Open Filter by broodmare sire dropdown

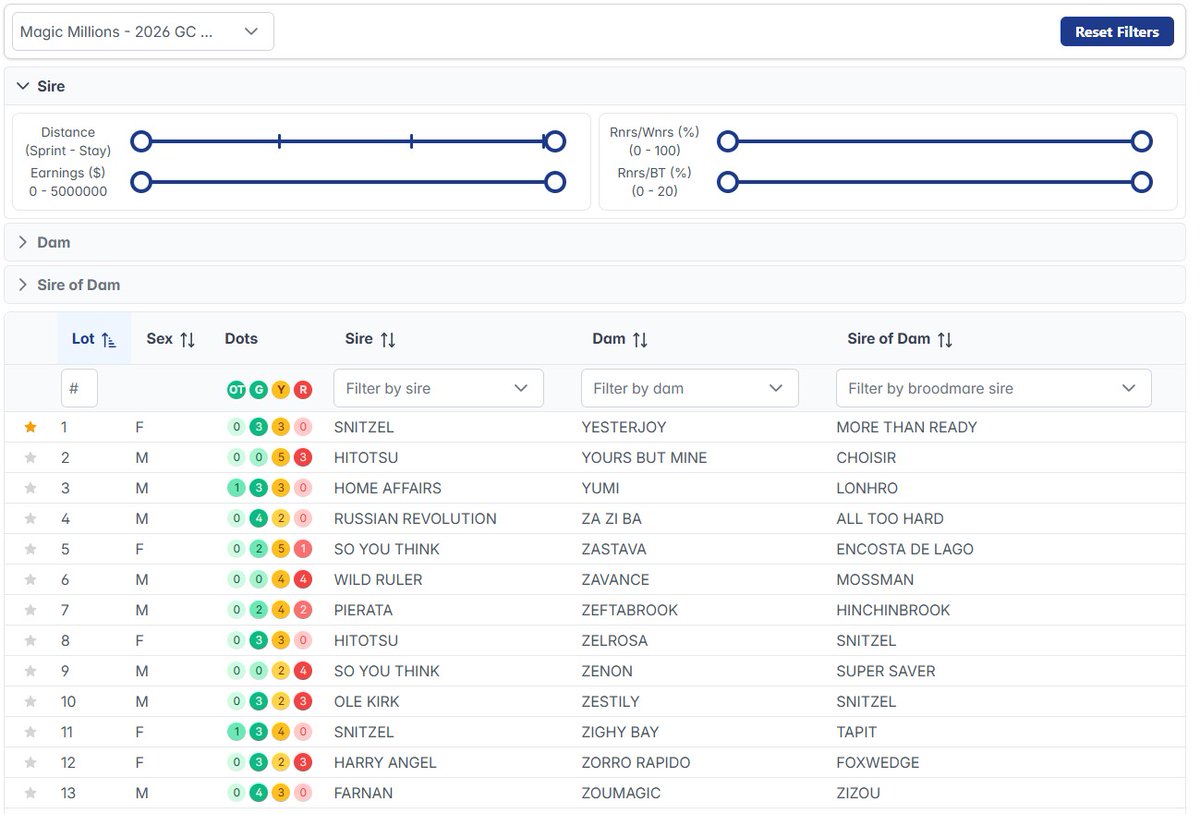click(994, 388)
